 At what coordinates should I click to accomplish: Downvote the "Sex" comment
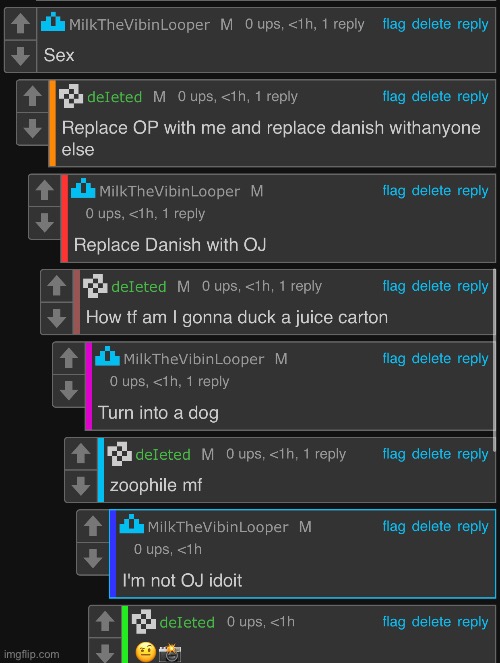(20, 56)
